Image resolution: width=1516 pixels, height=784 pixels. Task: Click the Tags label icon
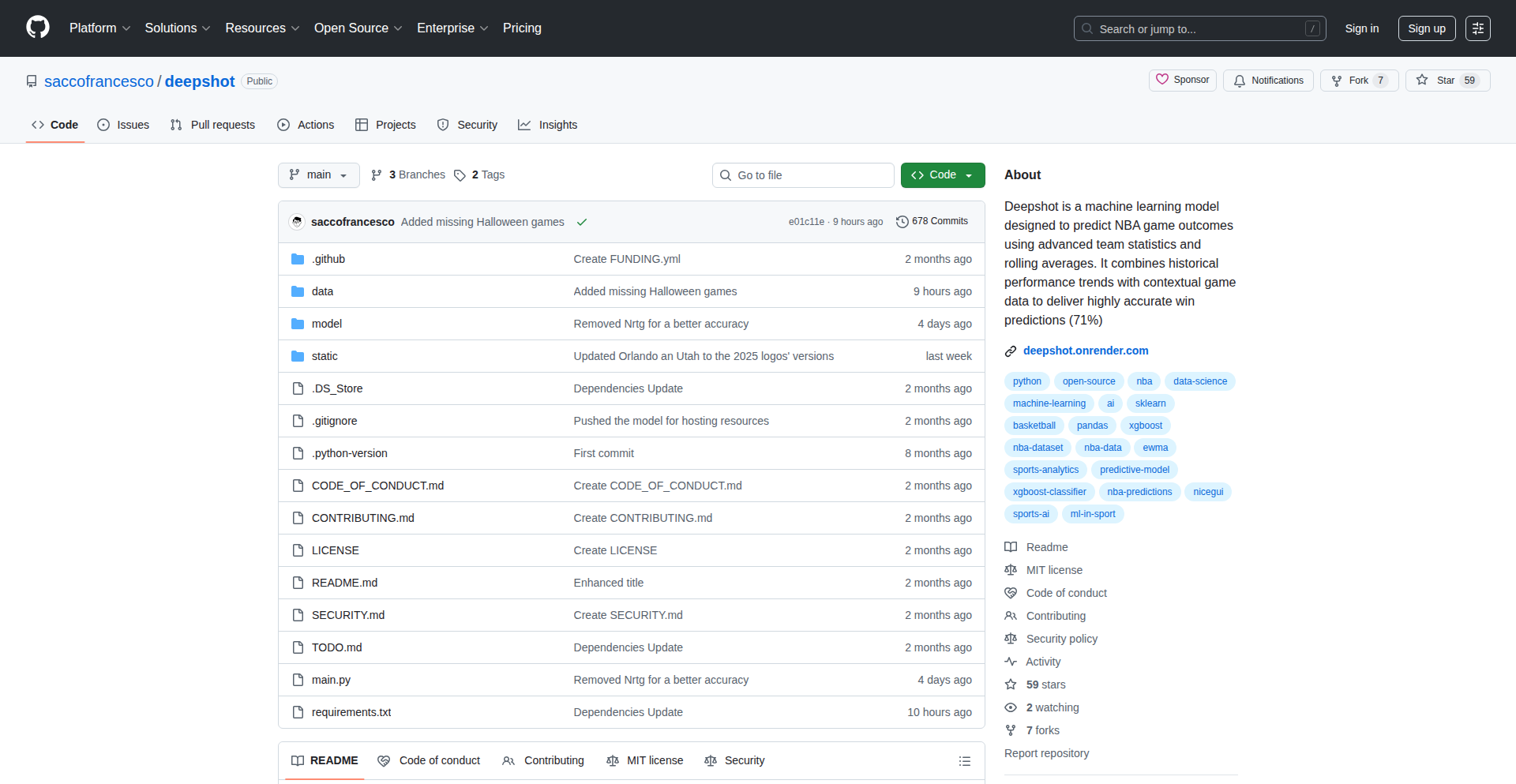click(x=460, y=175)
